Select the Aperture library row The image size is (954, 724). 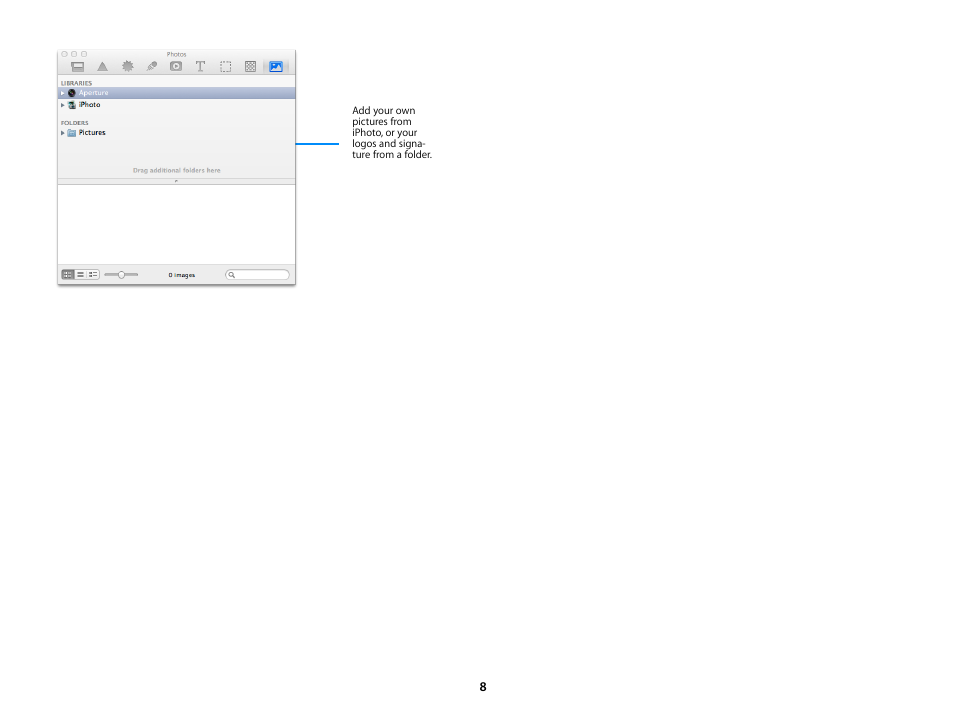pyautogui.click(x=176, y=93)
